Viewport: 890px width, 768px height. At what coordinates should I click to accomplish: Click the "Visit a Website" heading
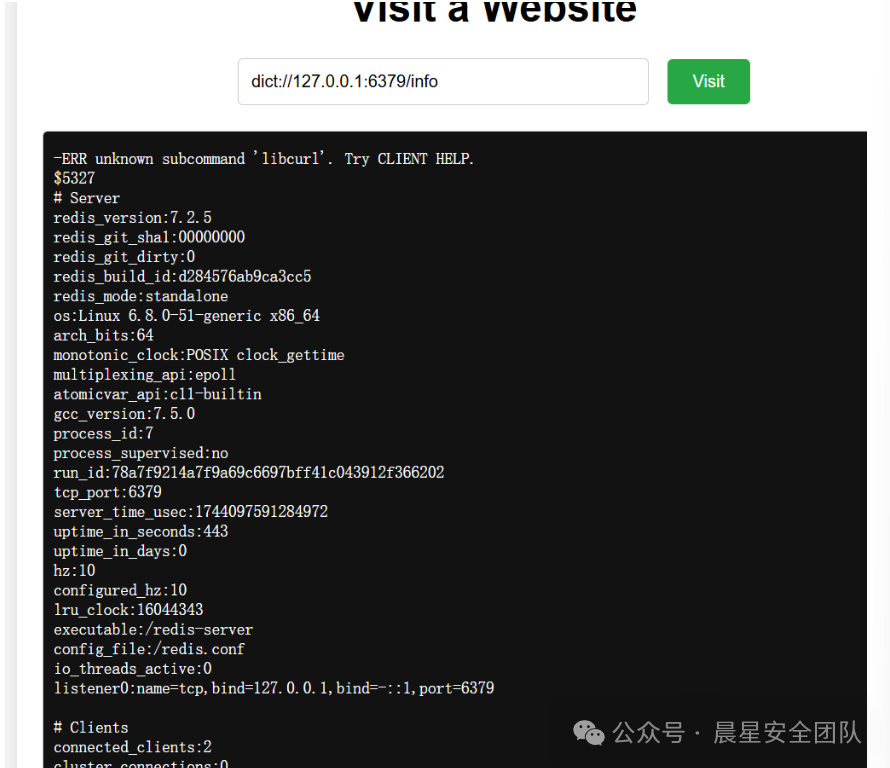[x=494, y=12]
